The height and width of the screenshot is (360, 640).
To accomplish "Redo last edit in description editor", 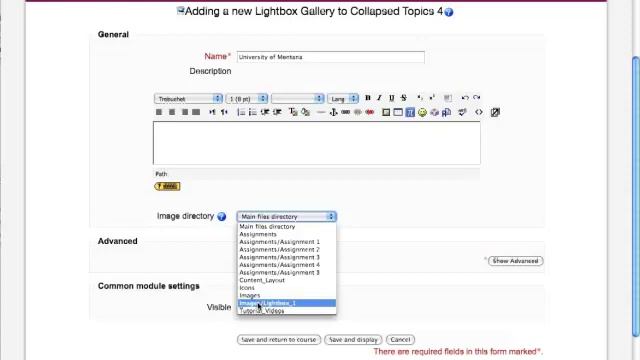I will 477,98.
